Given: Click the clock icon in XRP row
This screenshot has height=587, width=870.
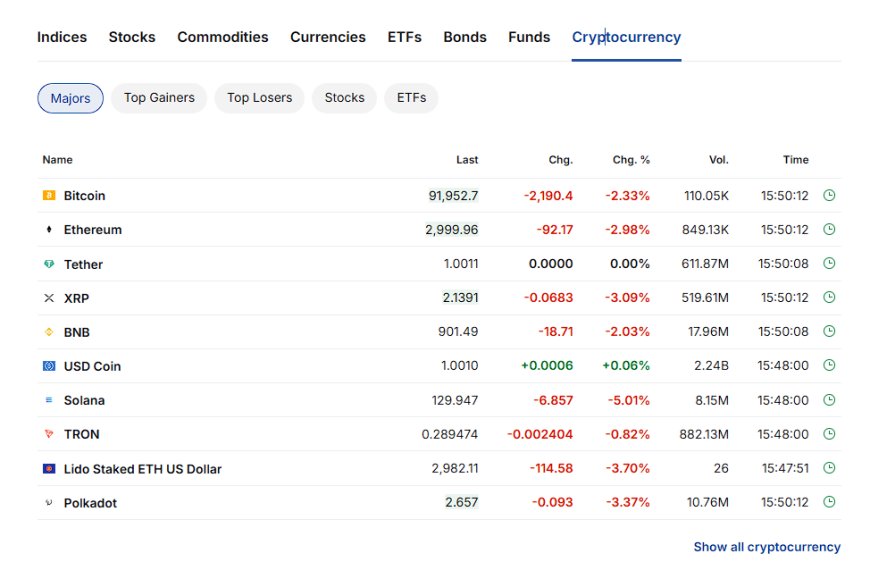Looking at the screenshot, I should coord(829,297).
